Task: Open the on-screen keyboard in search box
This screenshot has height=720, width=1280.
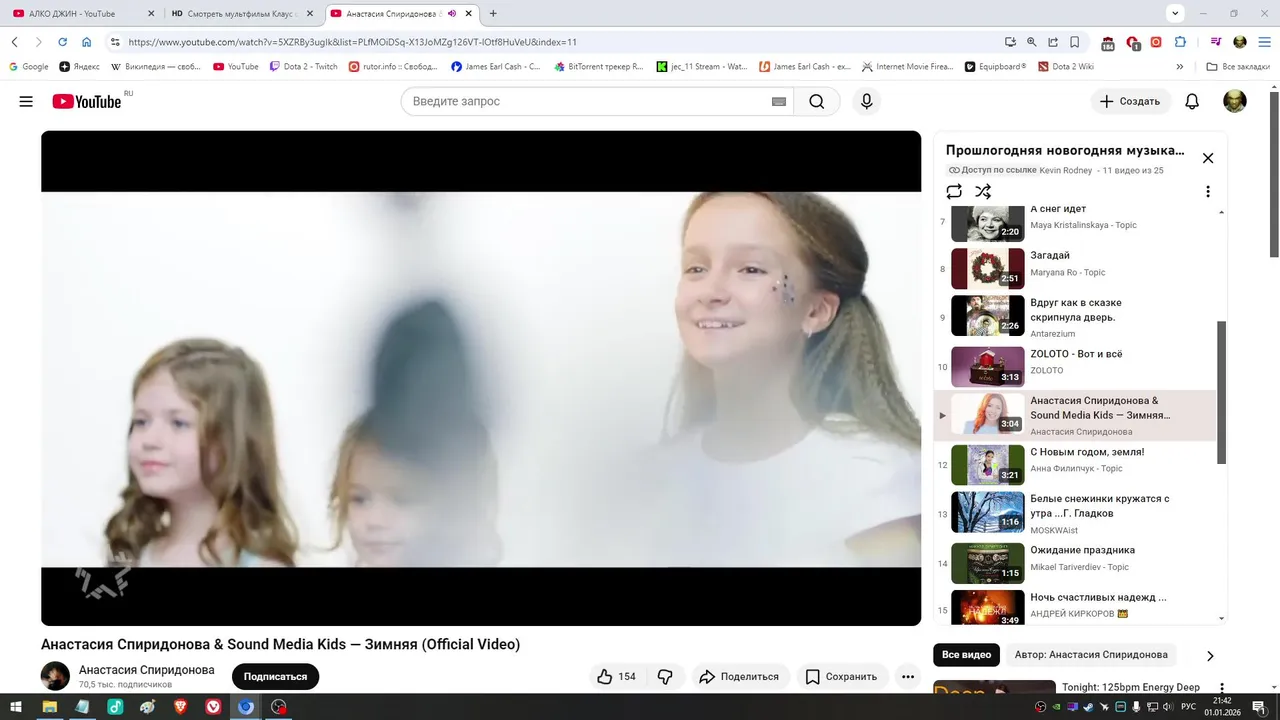Action: pyautogui.click(x=779, y=101)
